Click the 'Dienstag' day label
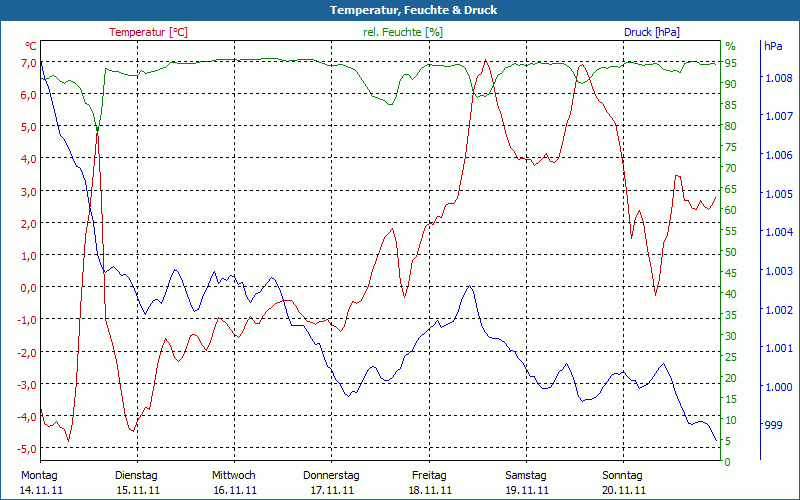Screen dimensions: 800x500 [x=136, y=476]
